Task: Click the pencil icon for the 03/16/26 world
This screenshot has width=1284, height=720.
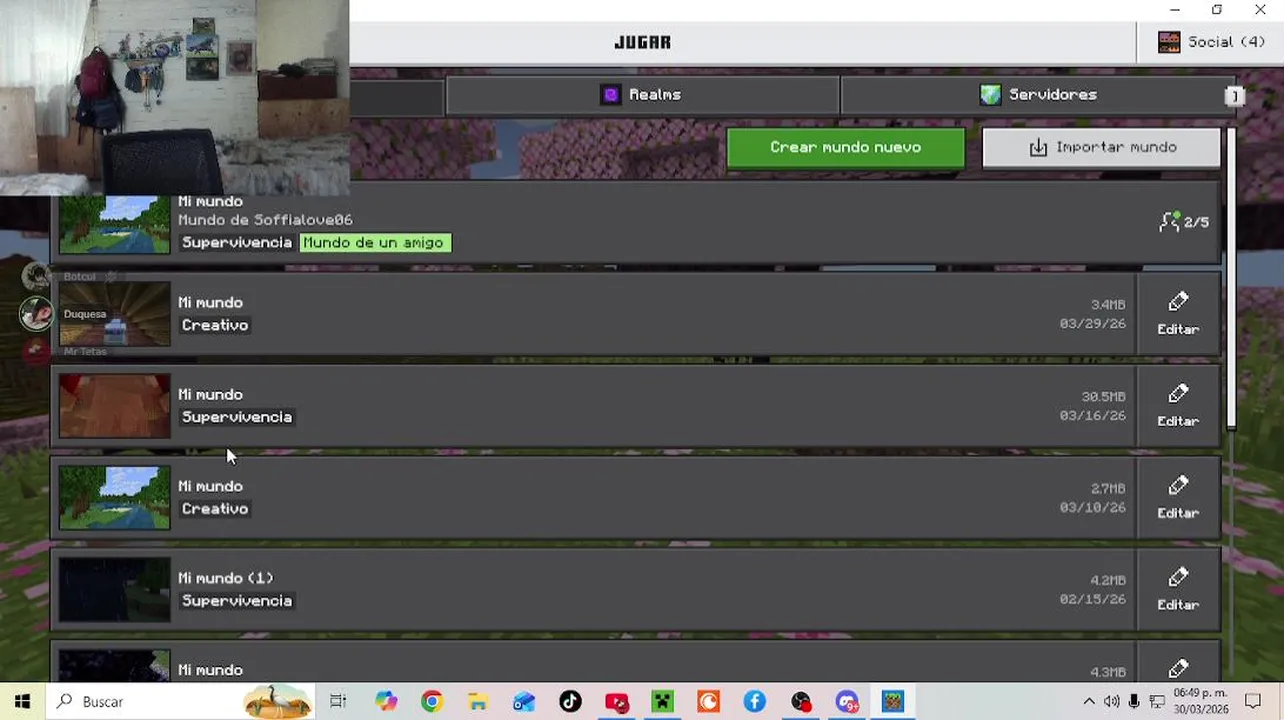Action: pyautogui.click(x=1178, y=394)
